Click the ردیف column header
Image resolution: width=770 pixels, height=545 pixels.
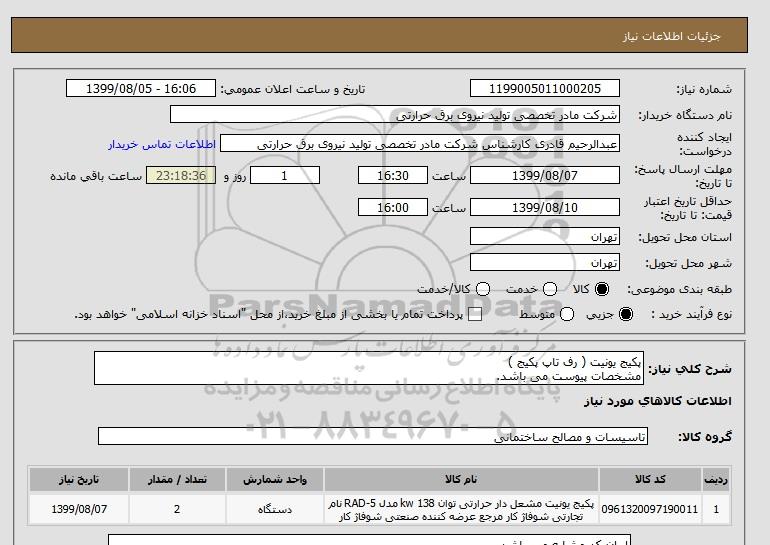tap(716, 479)
